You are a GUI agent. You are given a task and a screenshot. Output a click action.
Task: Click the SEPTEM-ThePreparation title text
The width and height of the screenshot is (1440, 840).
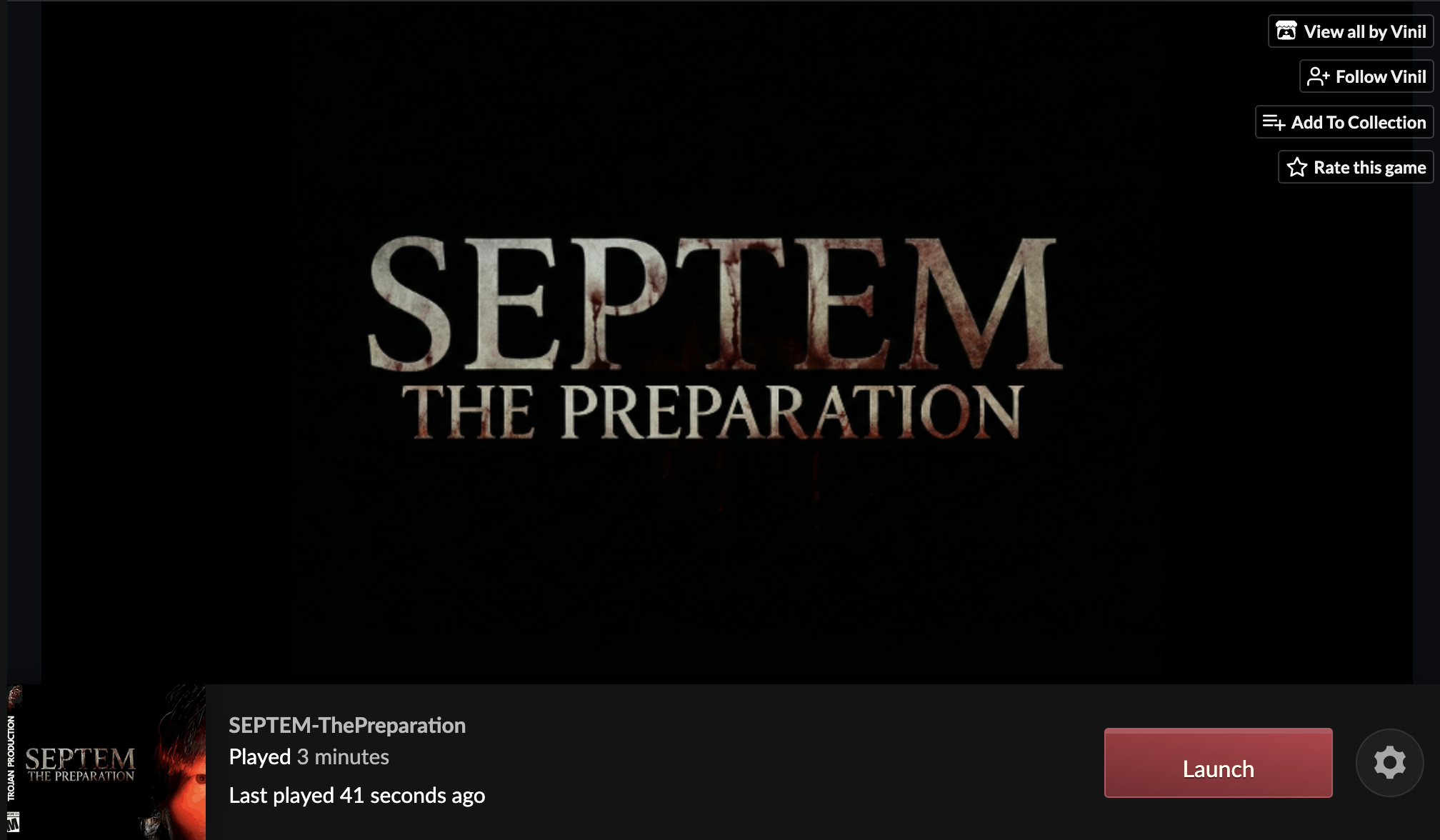click(x=347, y=725)
